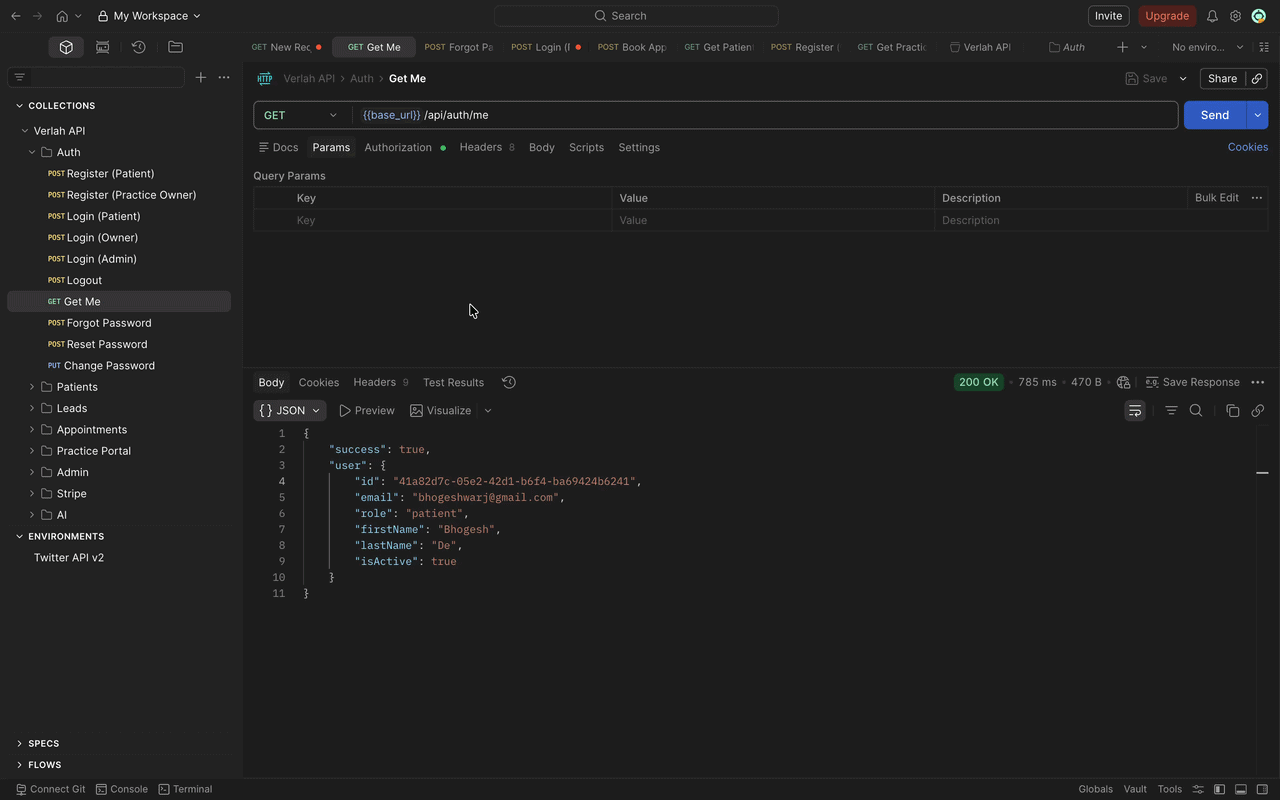Screen dimensions: 1280x800
Task: Collapse the Auth folder
Action: (32, 152)
